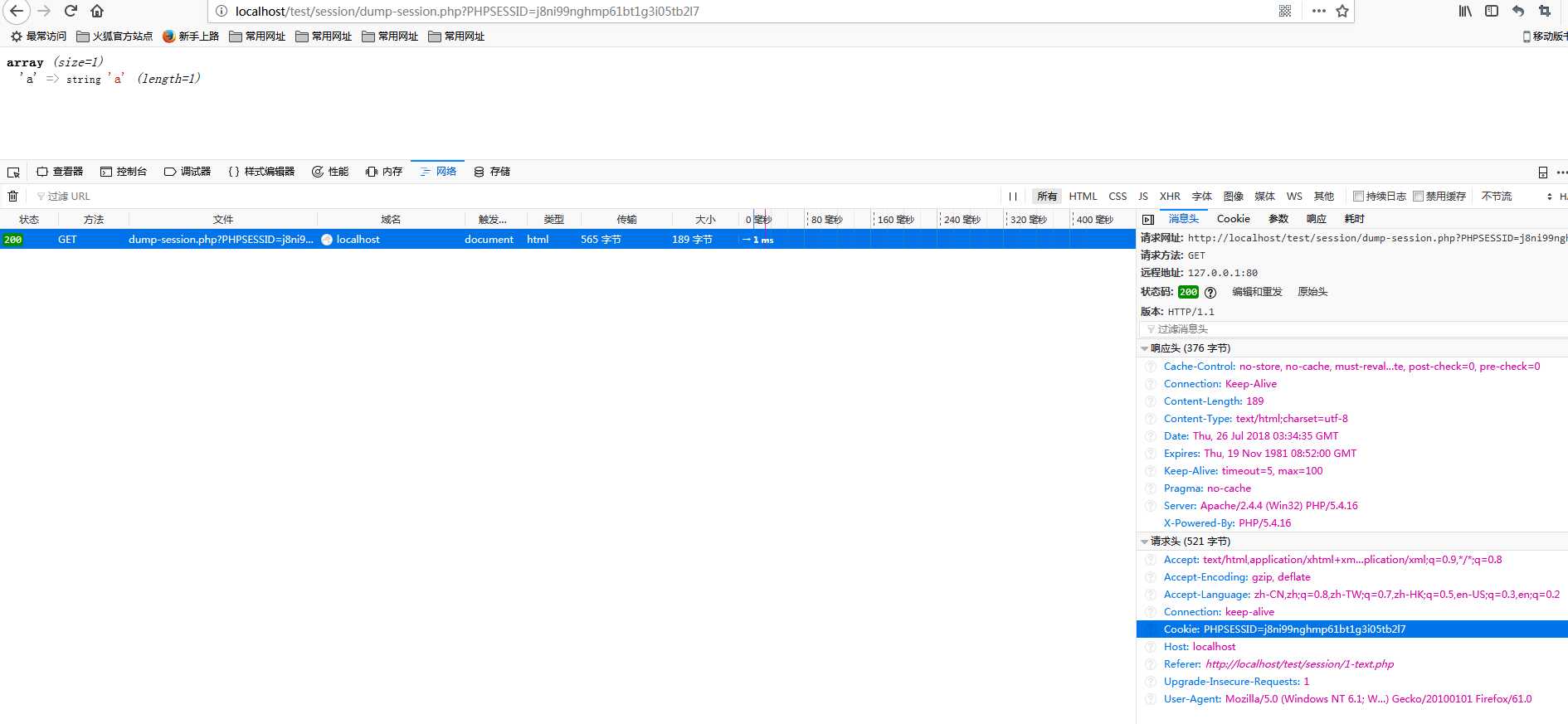Collapse the request details pane

pyautogui.click(x=1148, y=219)
